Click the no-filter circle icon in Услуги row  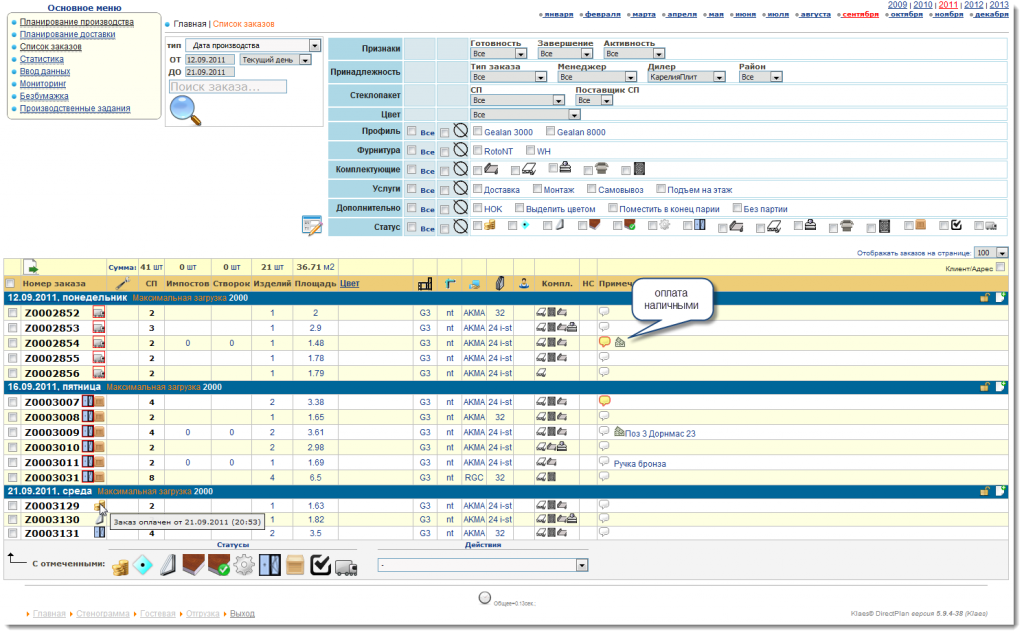coord(460,189)
